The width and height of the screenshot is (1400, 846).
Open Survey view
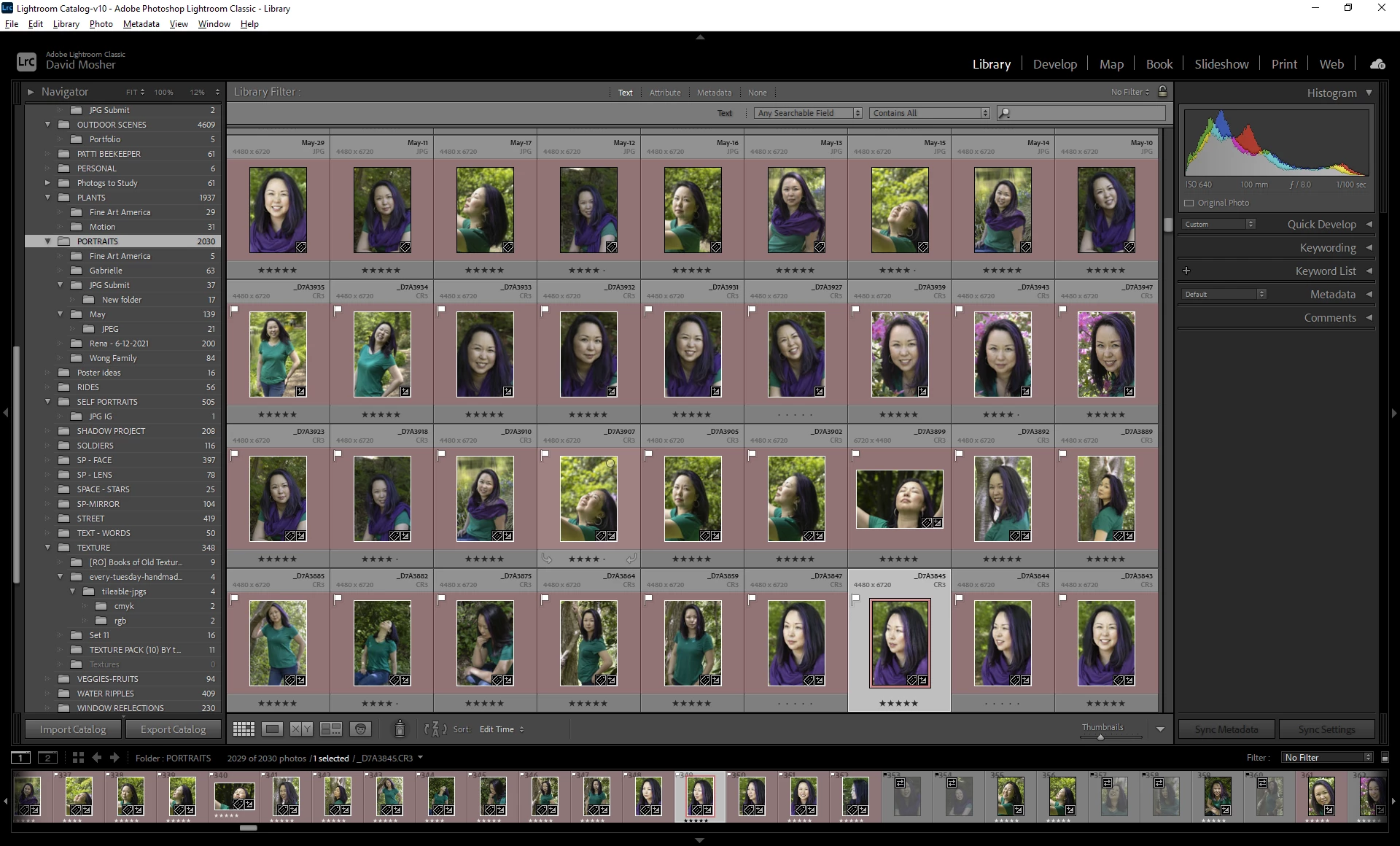[x=331, y=729]
